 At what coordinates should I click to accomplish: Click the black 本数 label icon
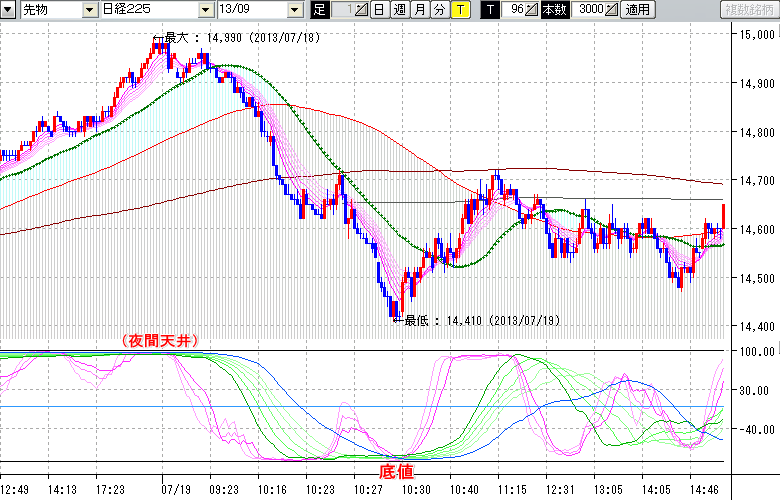[x=553, y=10]
